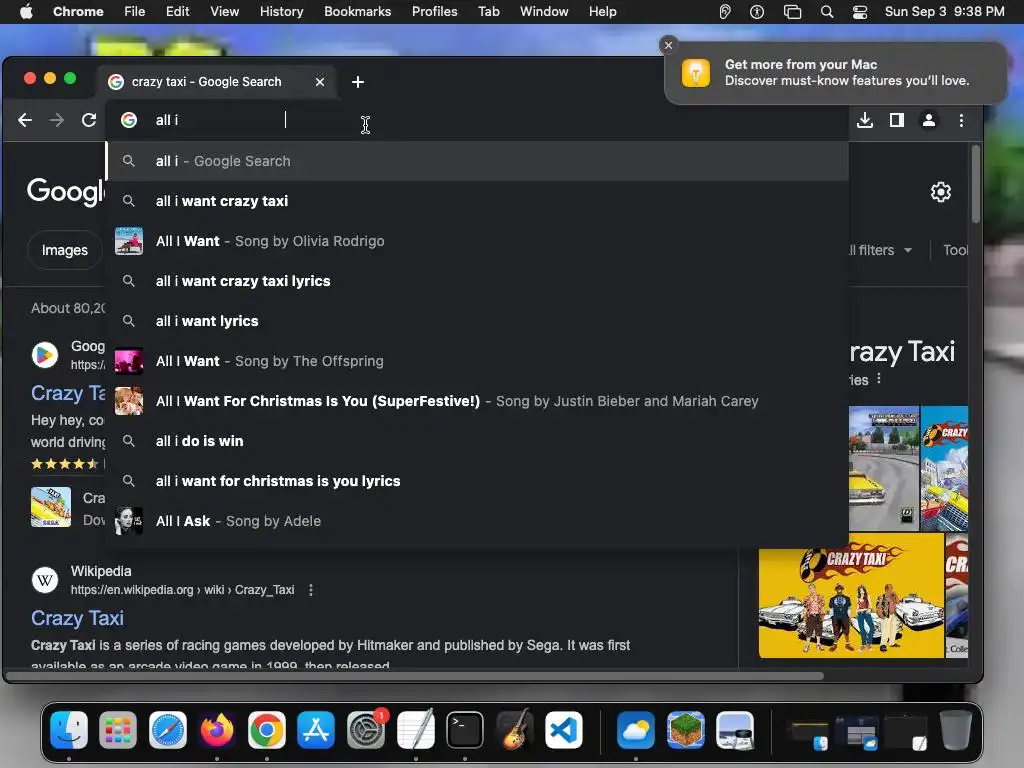Screen dimensions: 1024x768
Task: Open the Bookmarks menu
Action: tap(357, 12)
